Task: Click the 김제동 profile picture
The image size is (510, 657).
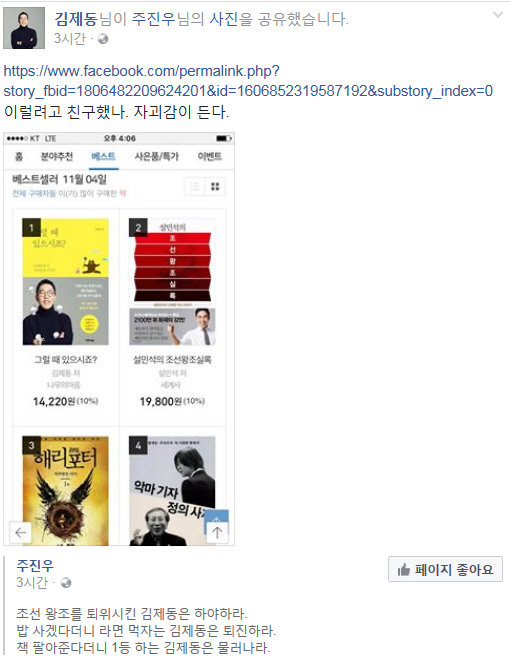Action: tap(24, 28)
